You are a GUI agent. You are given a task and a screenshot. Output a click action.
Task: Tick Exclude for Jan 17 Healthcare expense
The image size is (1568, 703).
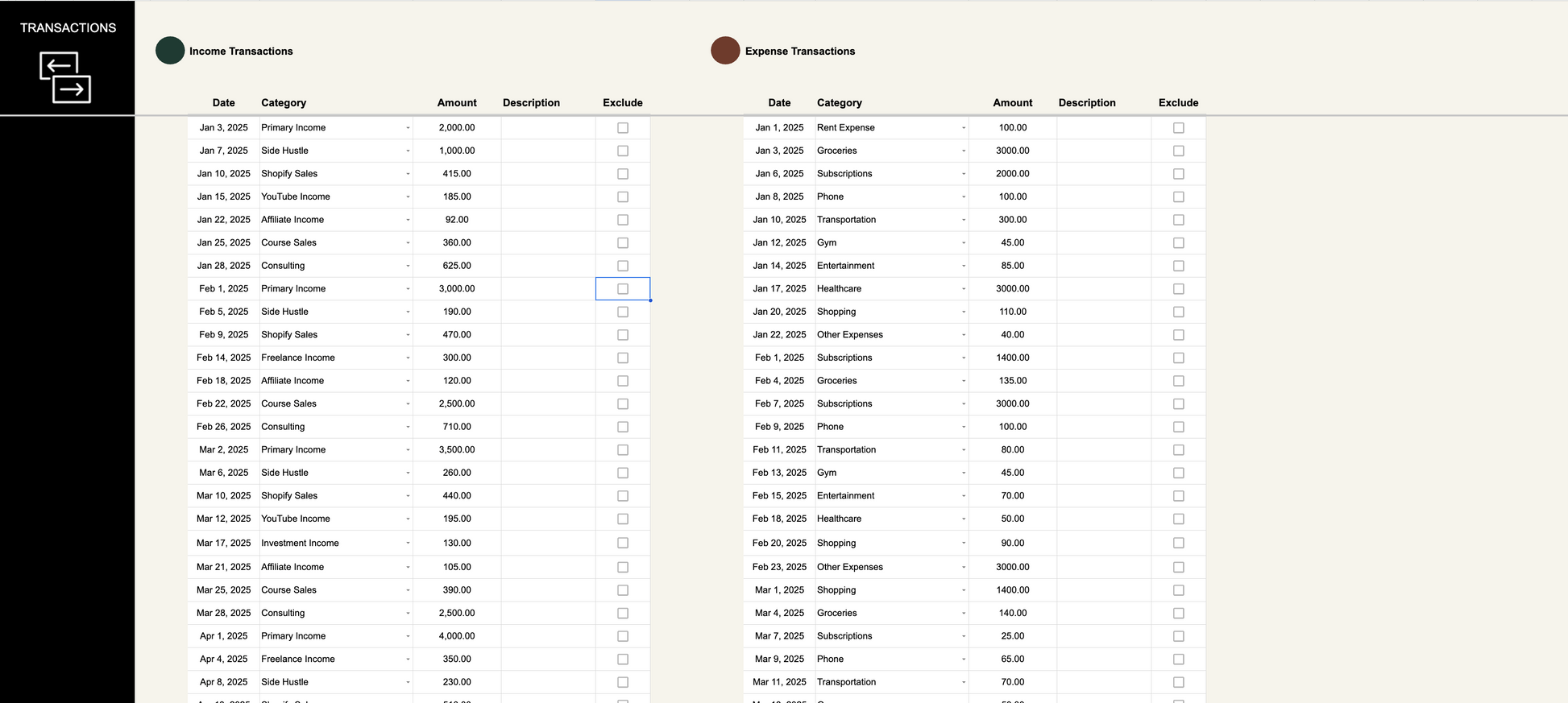[x=1179, y=289]
